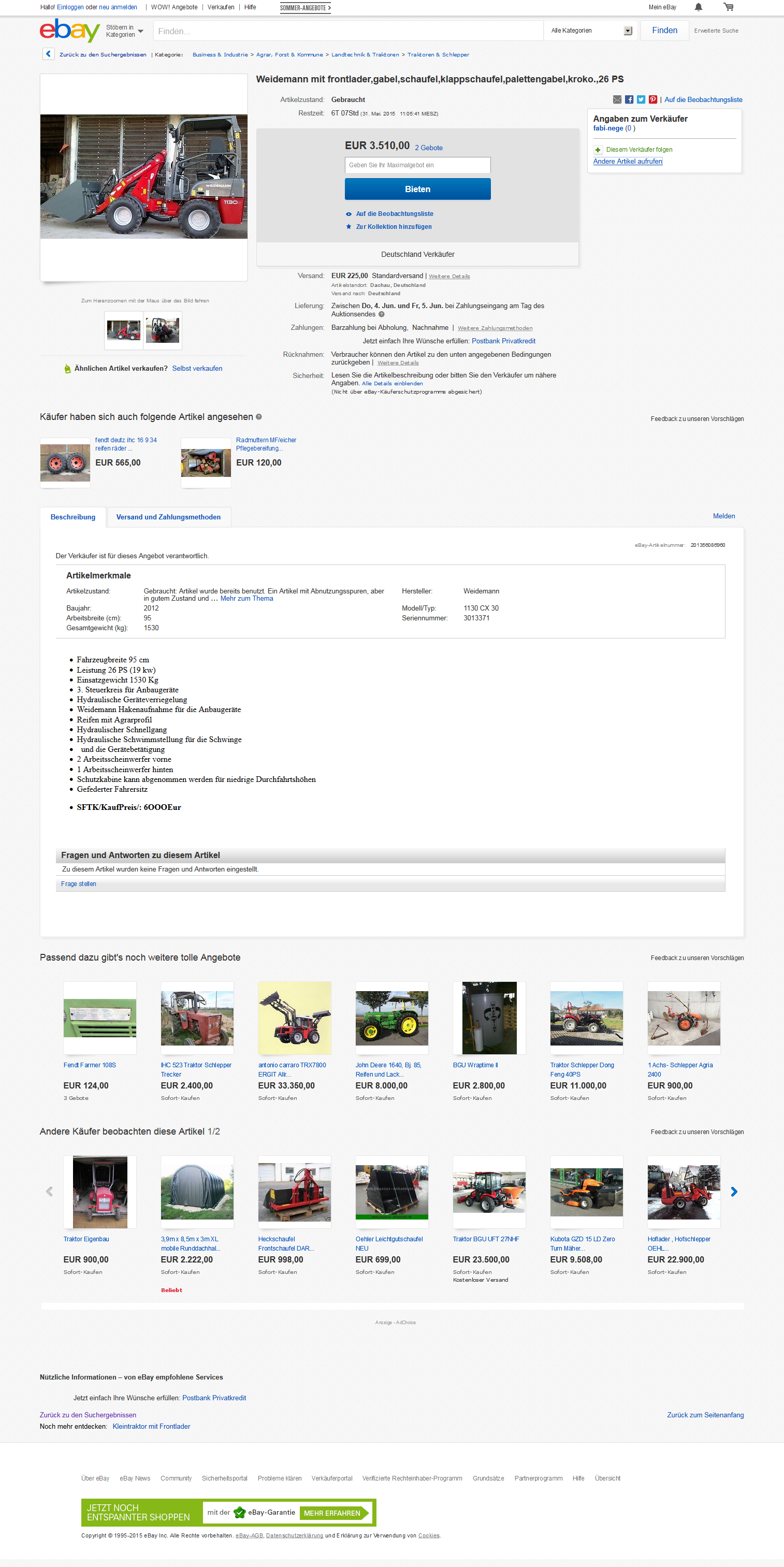
Task: Open the 'Mein eBay' menu
Action: [662, 7]
